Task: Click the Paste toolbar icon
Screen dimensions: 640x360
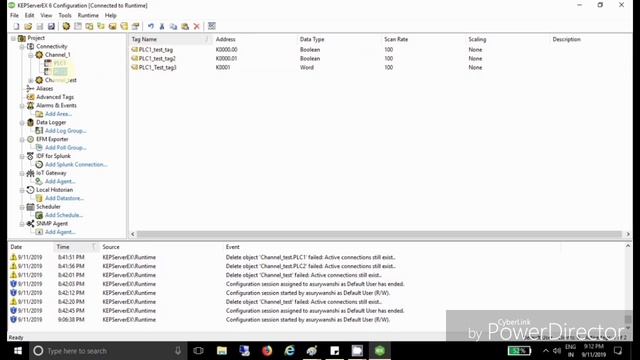Action: coord(185,27)
